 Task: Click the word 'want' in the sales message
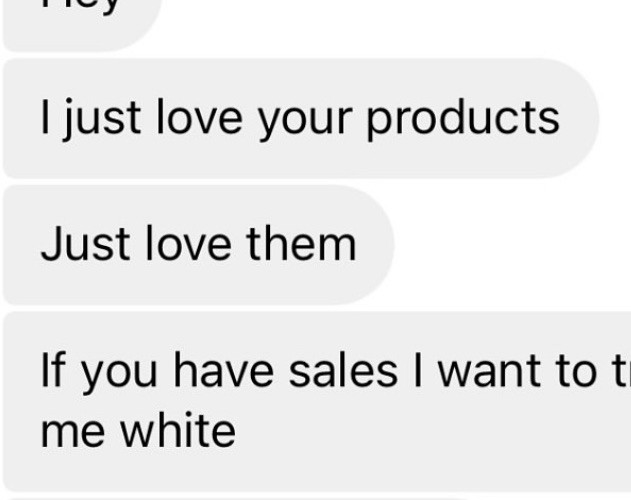[489, 372]
